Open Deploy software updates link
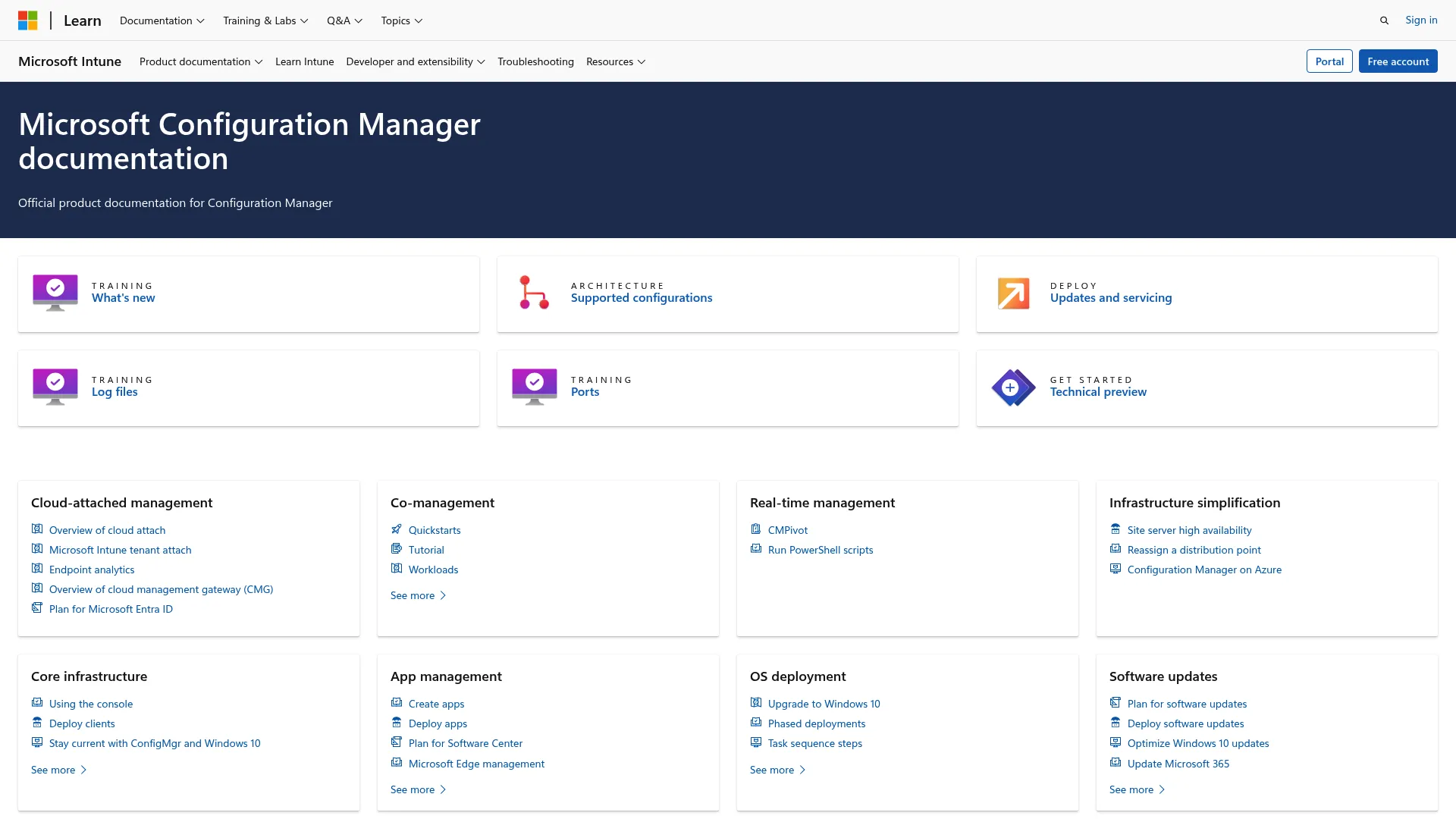Viewport: 1456px width, 819px height. (1185, 723)
